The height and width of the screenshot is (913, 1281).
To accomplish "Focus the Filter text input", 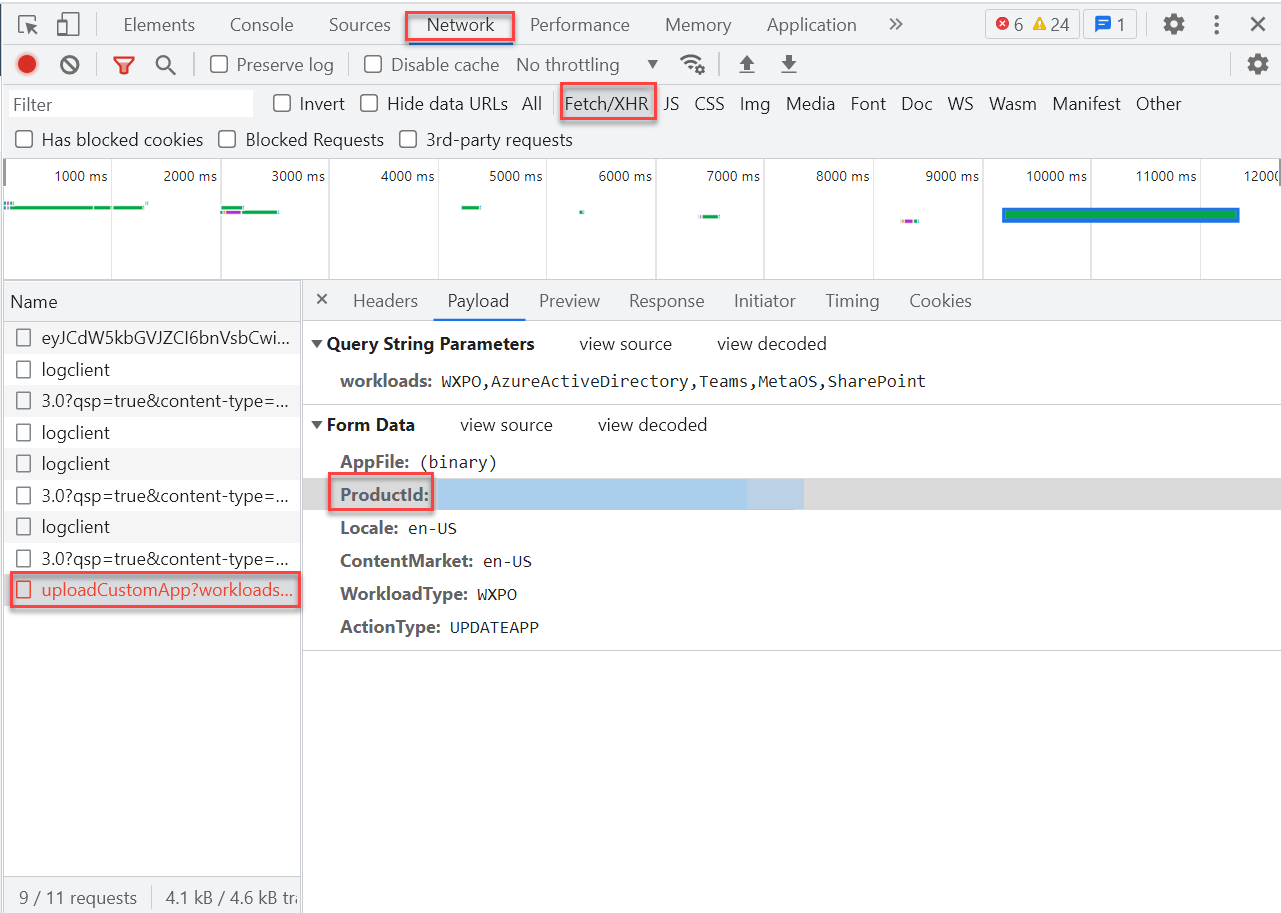I will click(x=131, y=104).
